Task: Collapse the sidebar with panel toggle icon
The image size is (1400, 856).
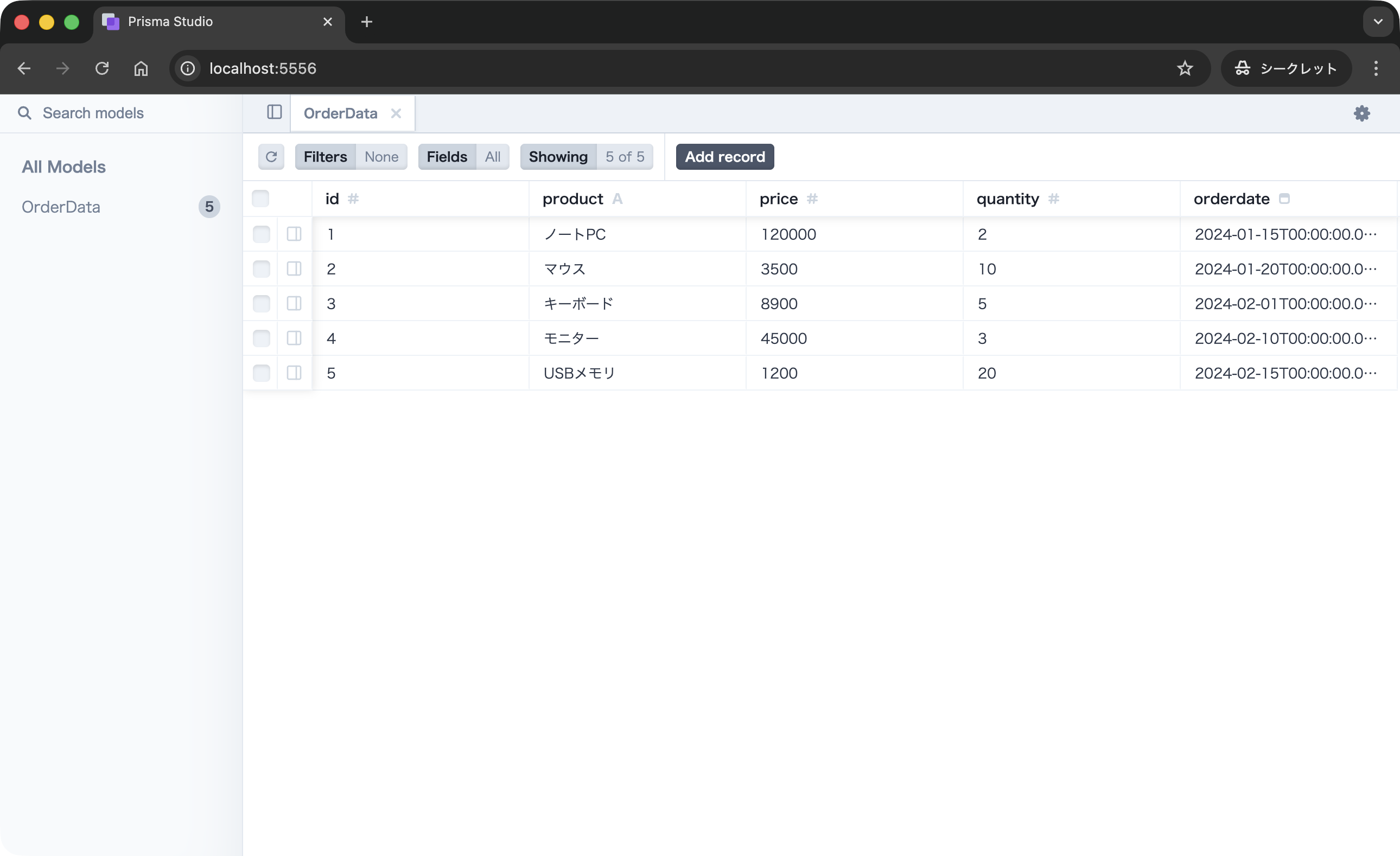Action: coord(274,112)
